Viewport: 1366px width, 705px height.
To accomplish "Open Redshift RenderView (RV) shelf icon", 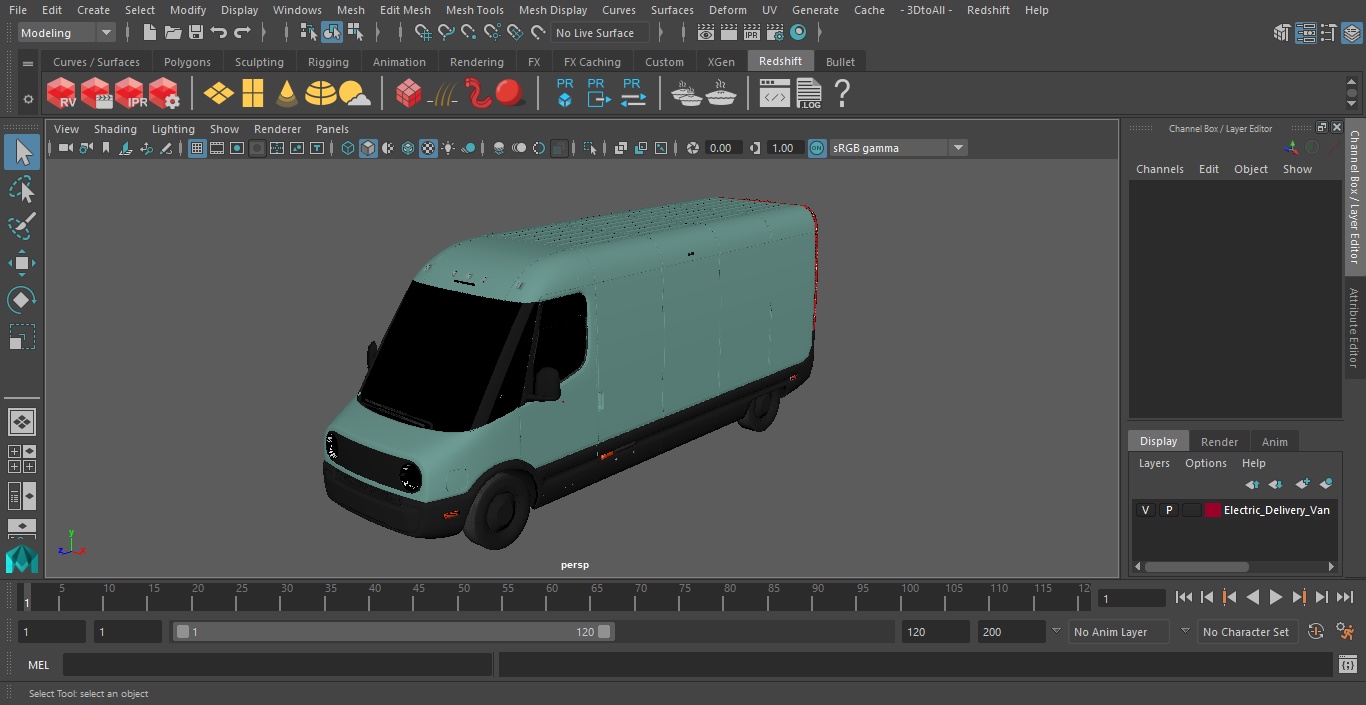I will tap(61, 94).
